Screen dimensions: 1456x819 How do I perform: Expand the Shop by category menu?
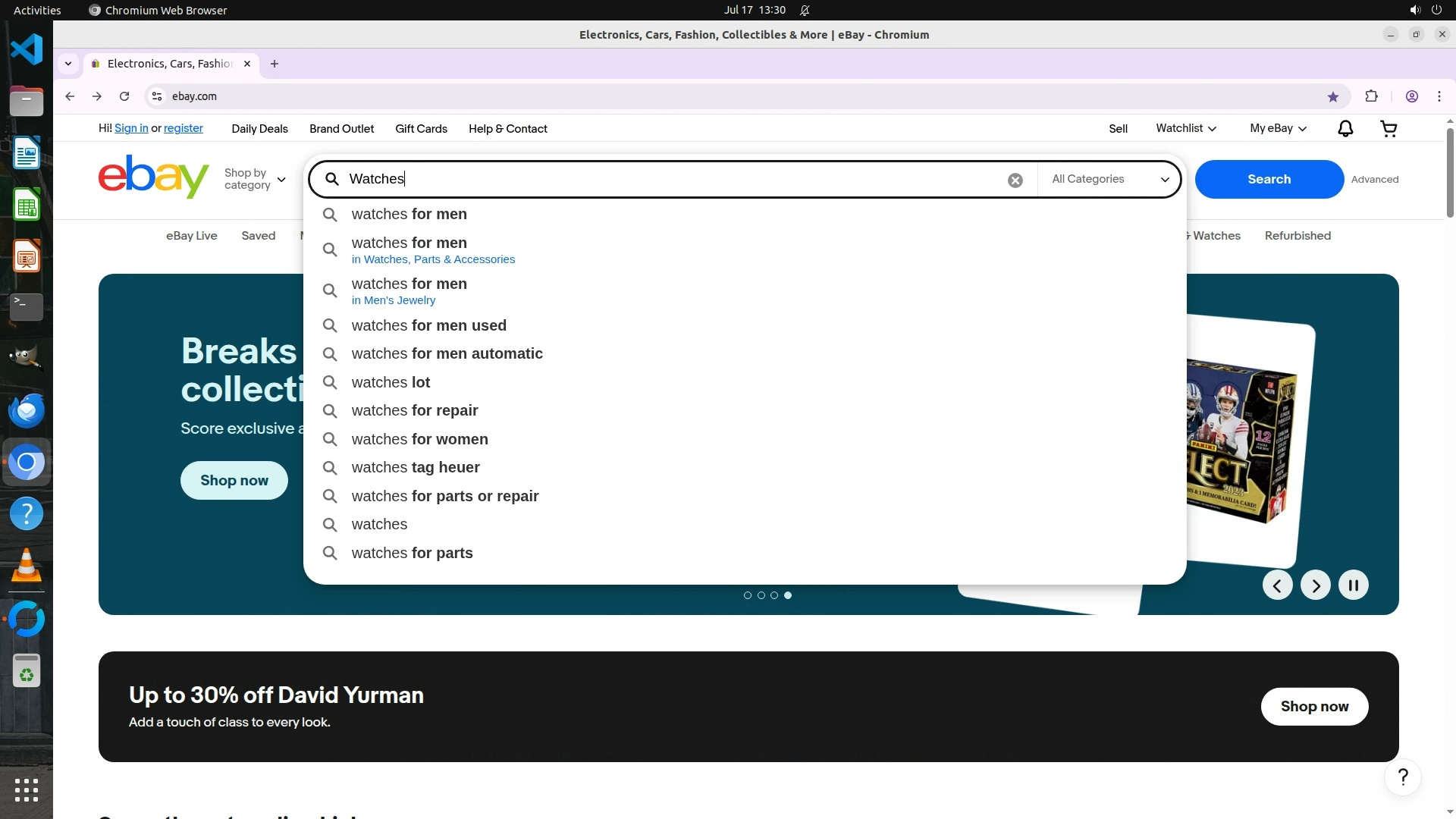pos(255,180)
